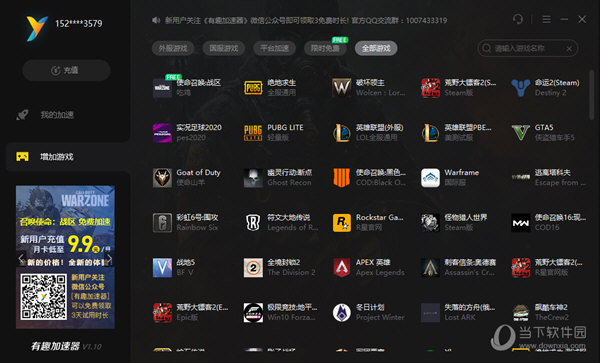The image size is (600, 363).
Task: Choose the Warframe game icon
Action: 430,178
